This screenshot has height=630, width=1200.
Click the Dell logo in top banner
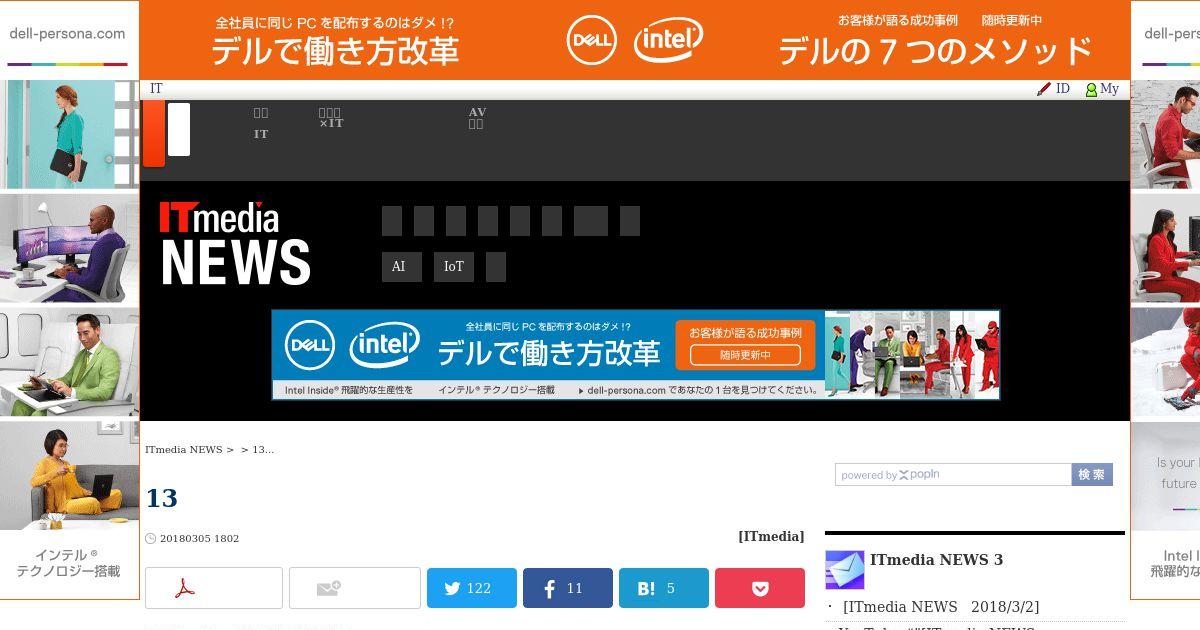coord(592,40)
